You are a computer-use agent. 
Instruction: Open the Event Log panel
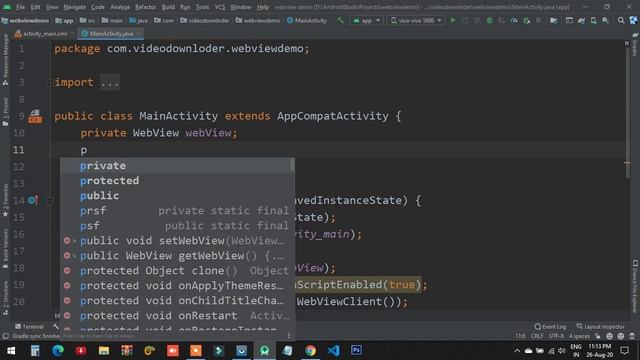[x=550, y=327]
